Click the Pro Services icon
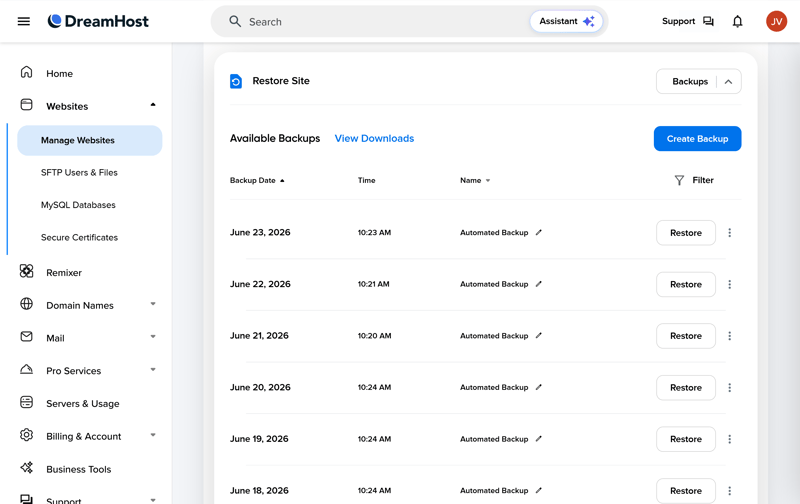 27,369
